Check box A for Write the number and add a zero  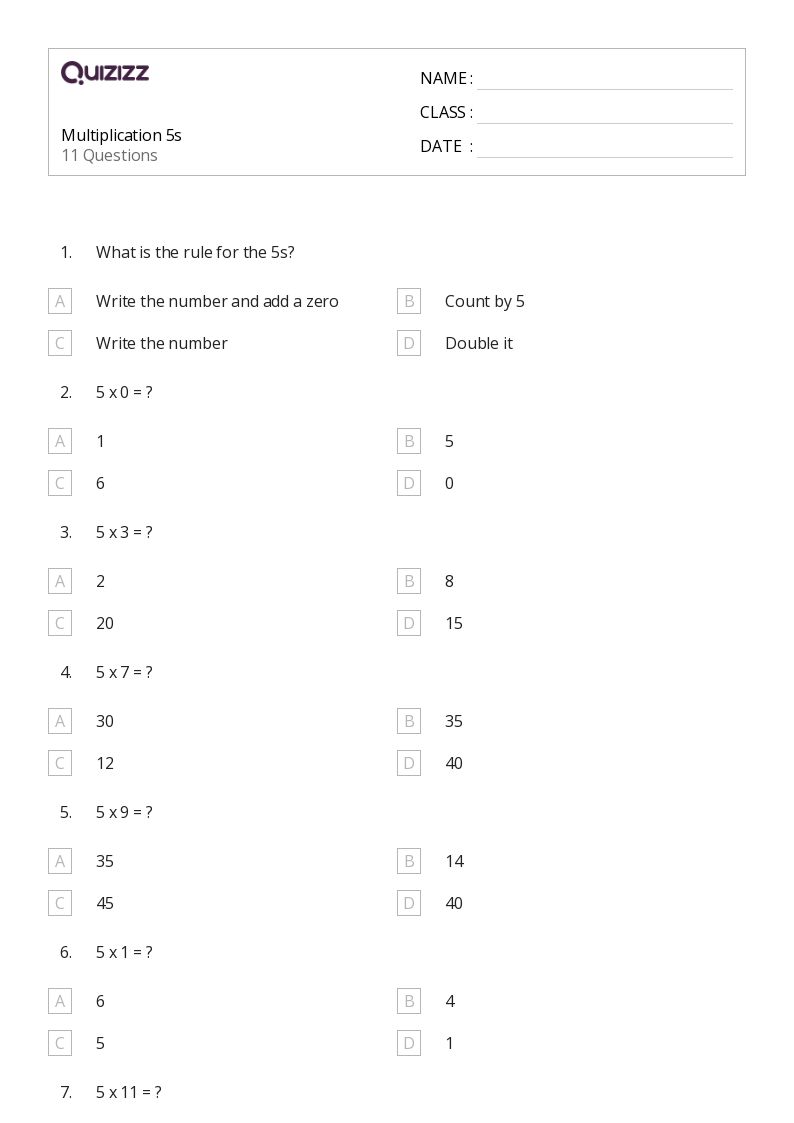point(60,302)
